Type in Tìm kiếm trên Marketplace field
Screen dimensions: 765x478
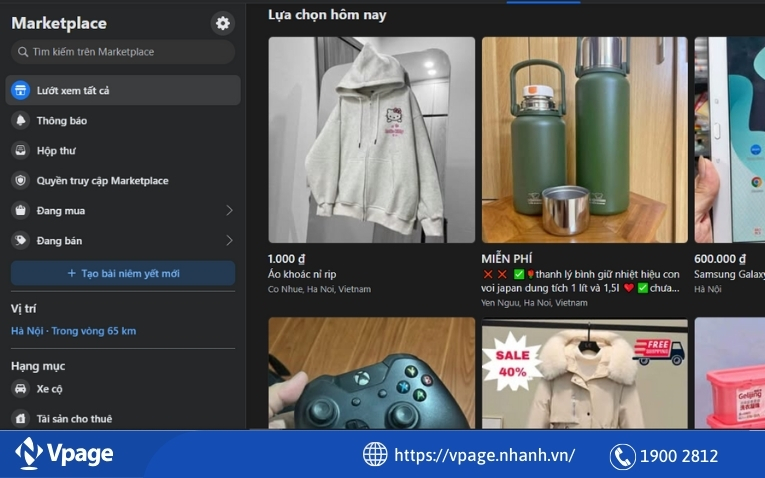(130, 52)
